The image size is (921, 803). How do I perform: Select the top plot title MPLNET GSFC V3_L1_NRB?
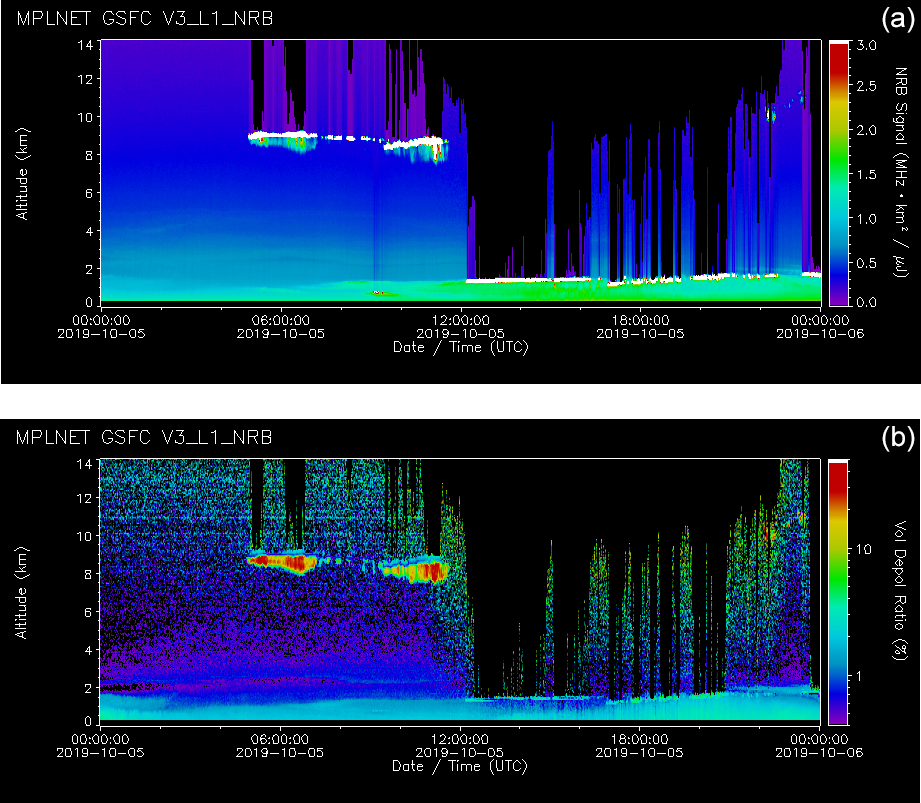[144, 19]
